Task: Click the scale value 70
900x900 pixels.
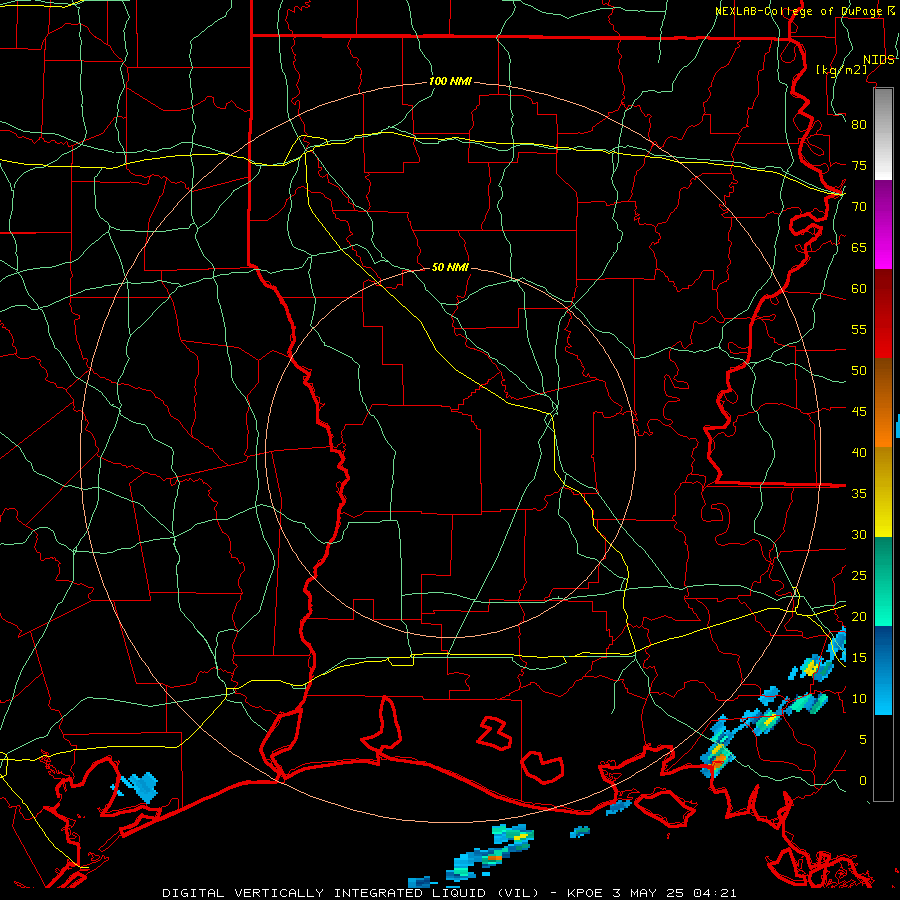Action: click(859, 207)
